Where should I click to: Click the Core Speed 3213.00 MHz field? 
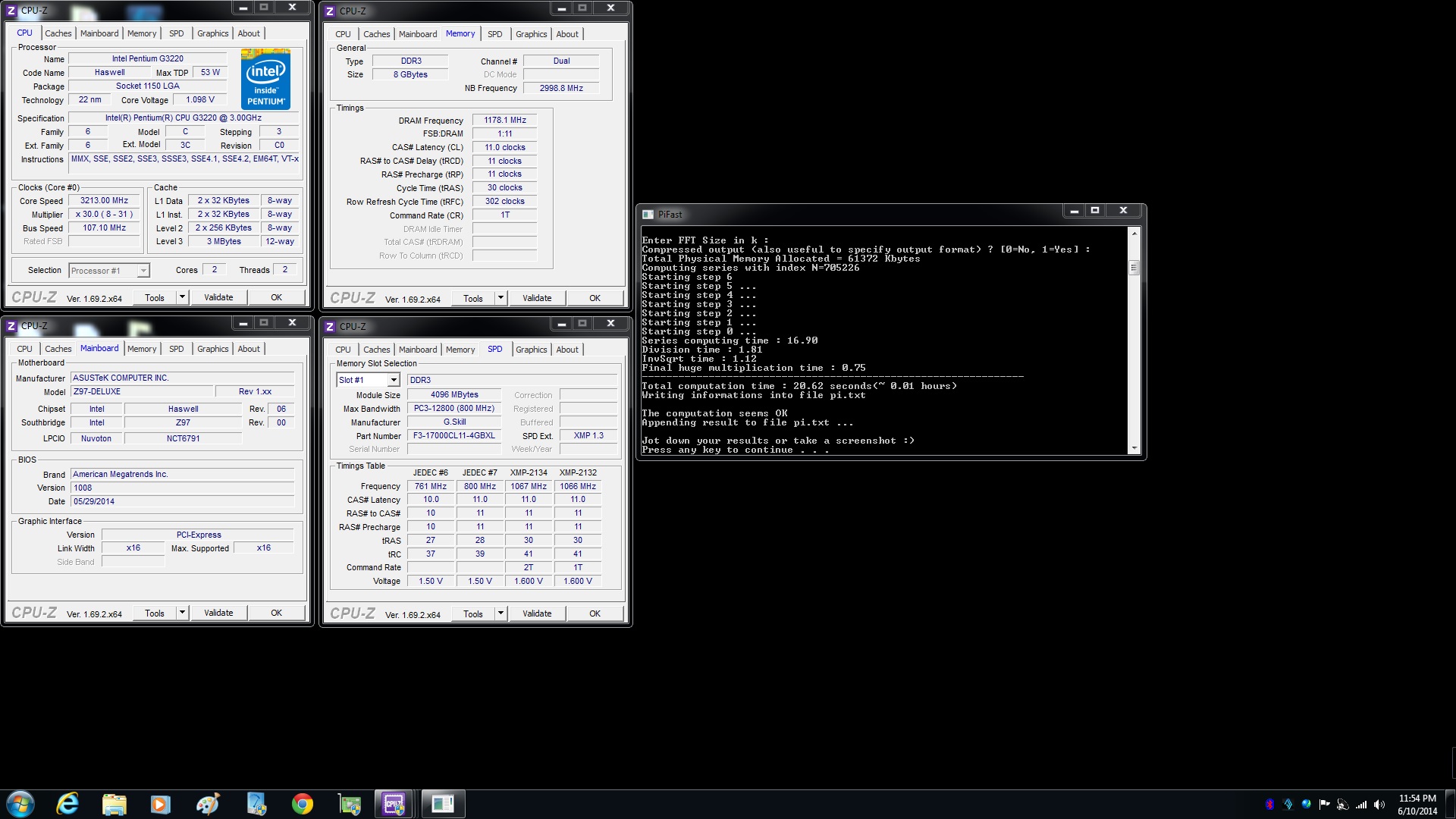click(105, 201)
